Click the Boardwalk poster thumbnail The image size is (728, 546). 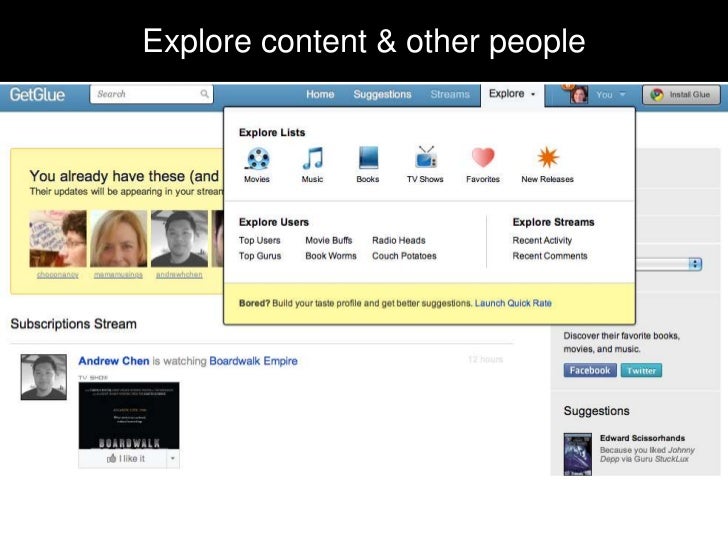click(129, 416)
